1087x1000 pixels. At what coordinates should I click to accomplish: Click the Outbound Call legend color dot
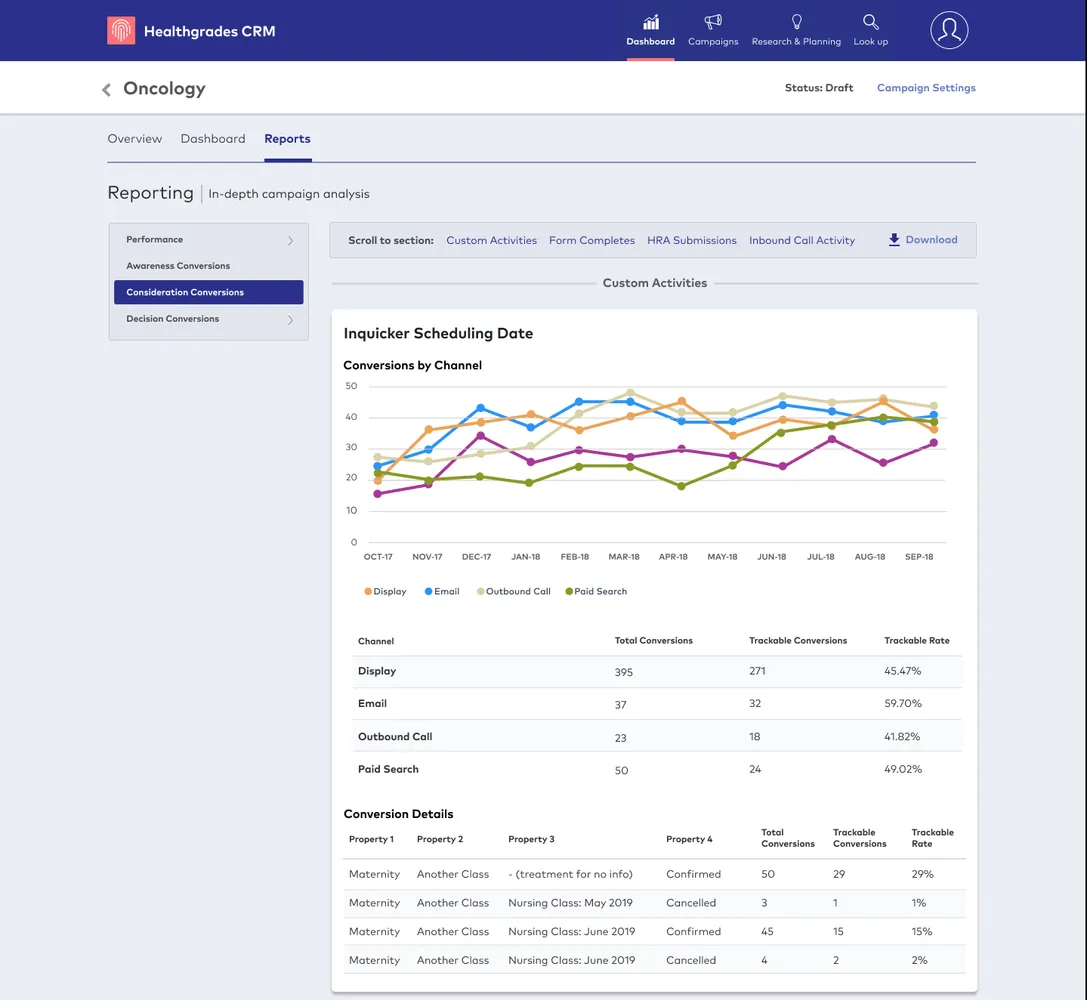point(480,592)
